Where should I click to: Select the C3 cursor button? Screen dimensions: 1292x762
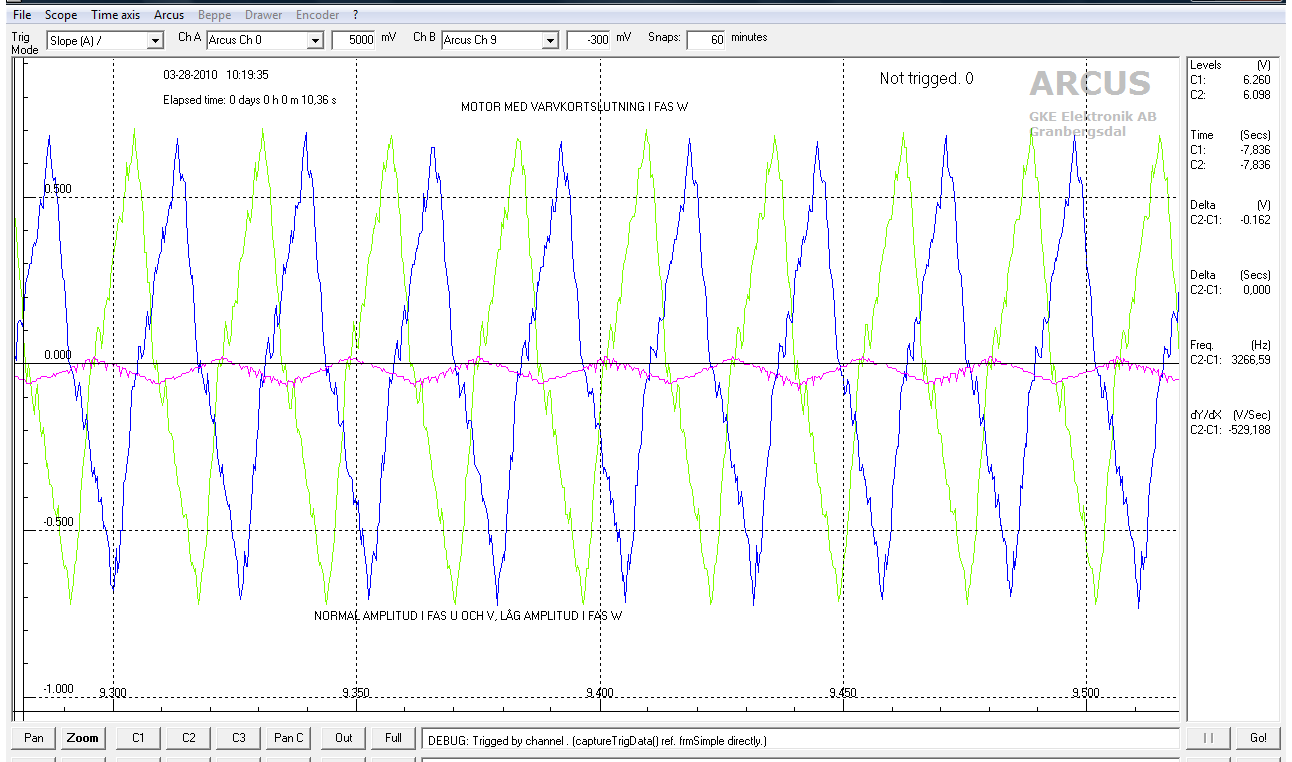pyautogui.click(x=239, y=738)
